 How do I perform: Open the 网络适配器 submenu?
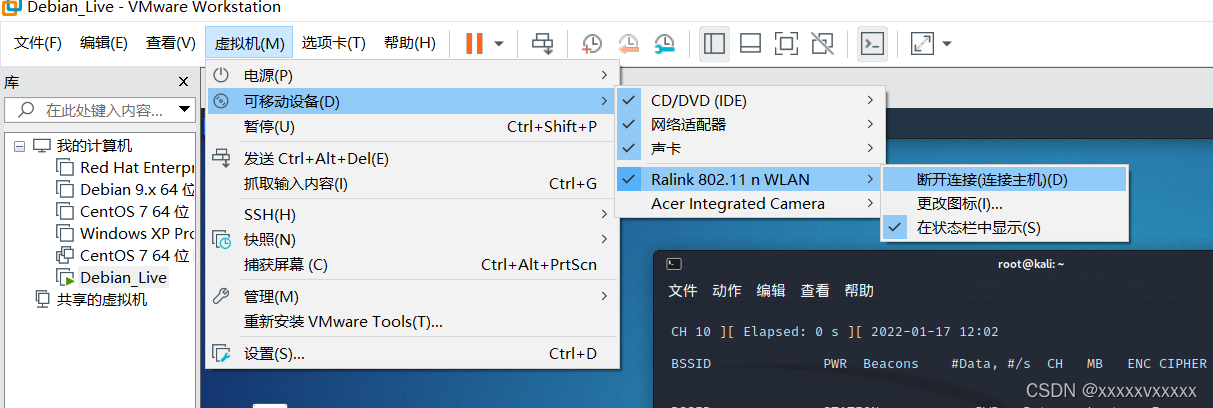click(x=748, y=124)
